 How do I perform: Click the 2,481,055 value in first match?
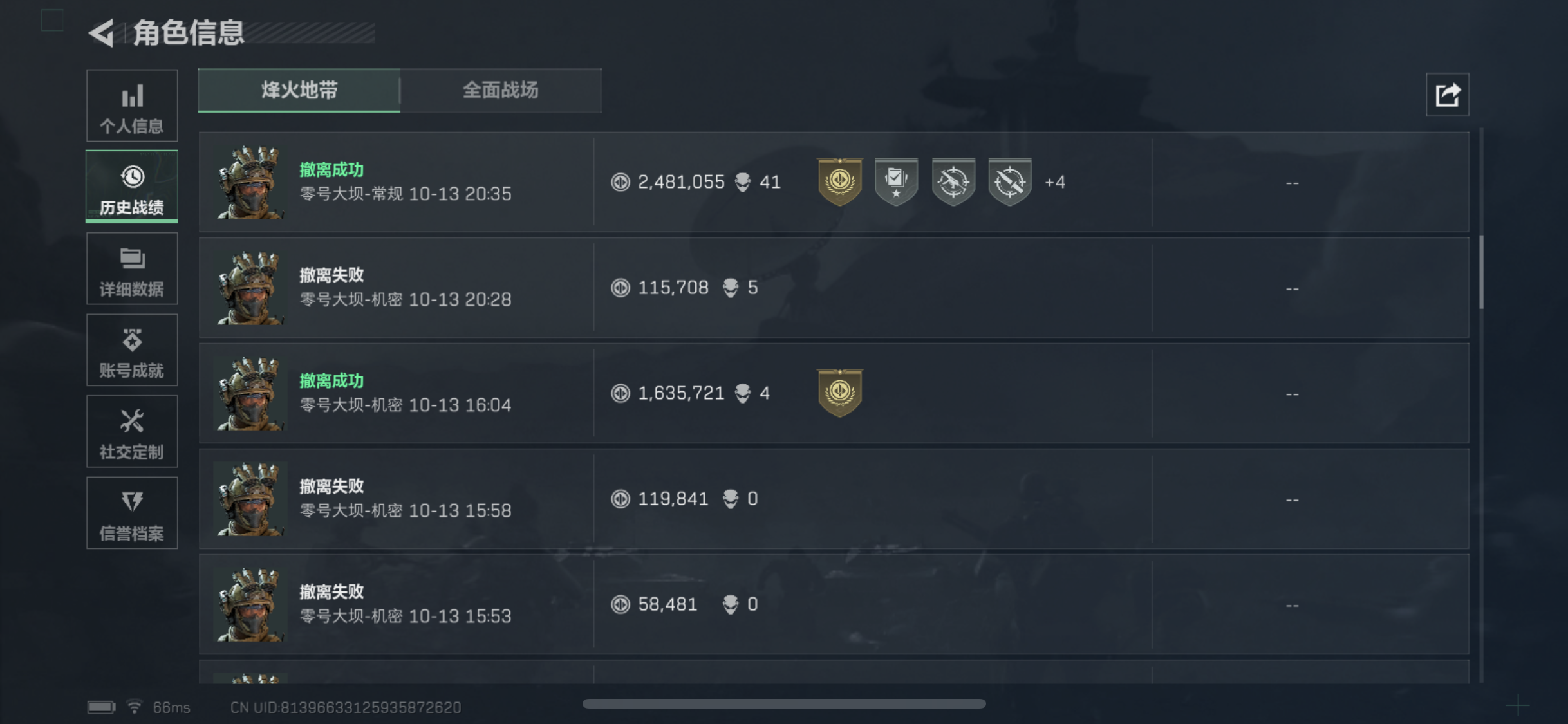point(680,182)
